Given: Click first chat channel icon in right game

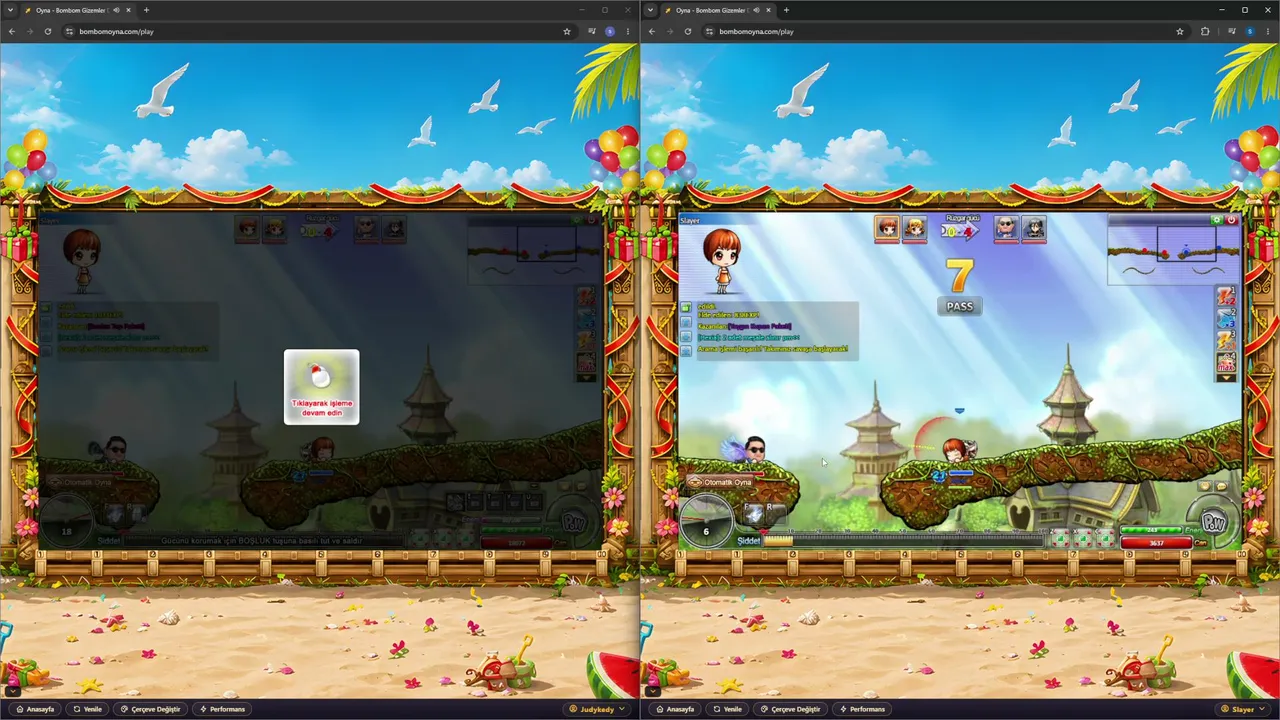Looking at the screenshot, I should [x=686, y=308].
